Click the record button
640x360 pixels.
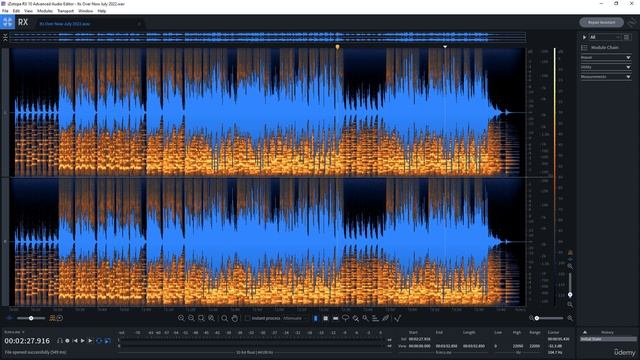click(x=67, y=340)
